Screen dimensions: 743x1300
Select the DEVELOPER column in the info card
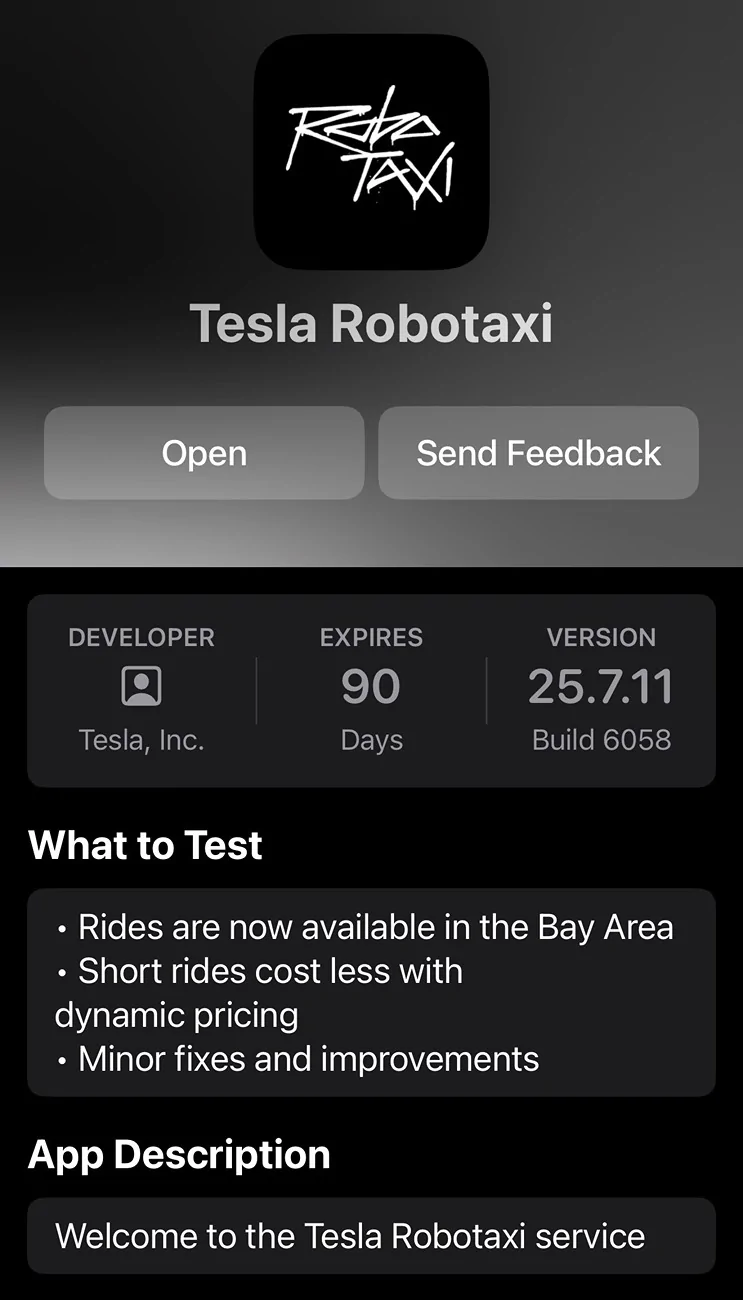point(141,688)
